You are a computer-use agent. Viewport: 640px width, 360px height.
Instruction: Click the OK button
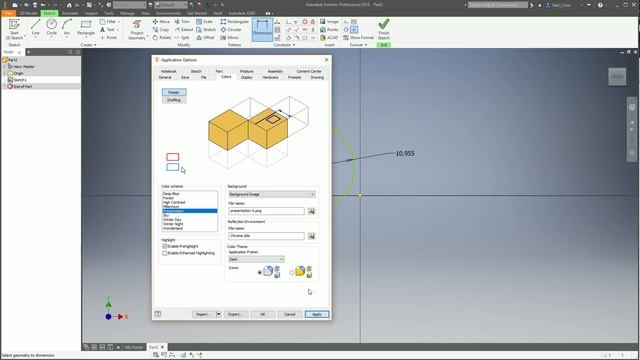(262, 314)
